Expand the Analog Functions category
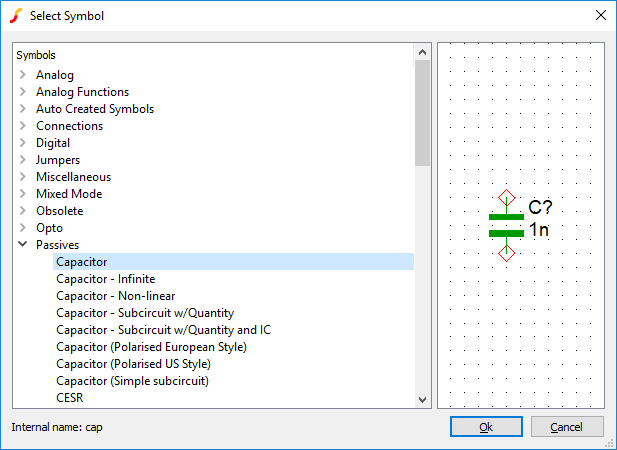Screen dimensions: 617x450 click(23, 92)
